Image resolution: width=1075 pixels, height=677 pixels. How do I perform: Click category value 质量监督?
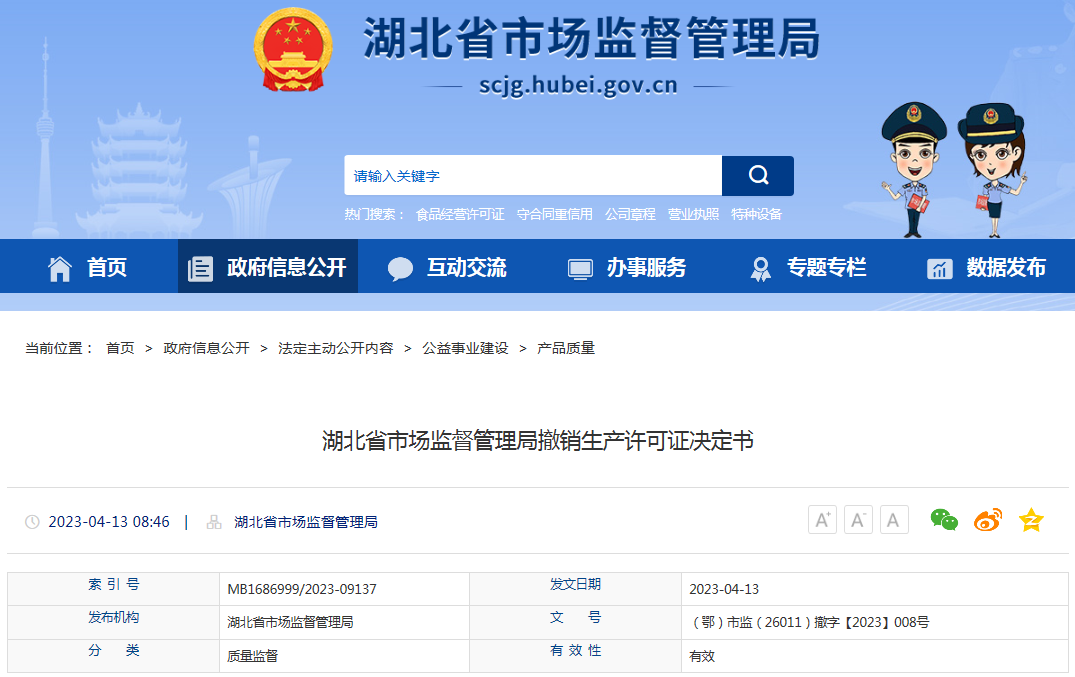point(252,656)
